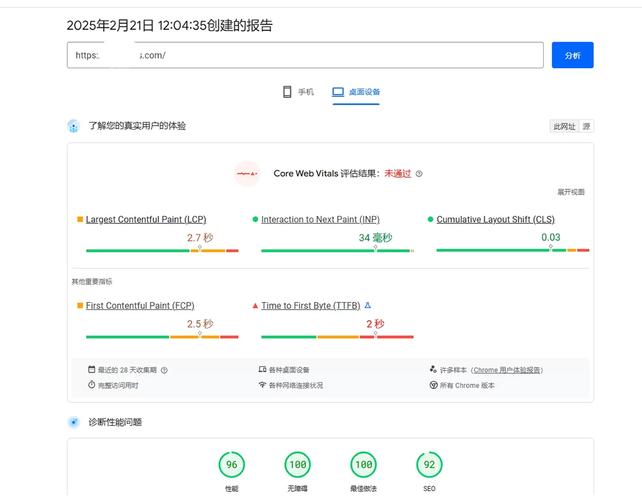Click the calendar icon for 28 天收集期
This screenshot has width=642, height=500.
(x=91, y=369)
